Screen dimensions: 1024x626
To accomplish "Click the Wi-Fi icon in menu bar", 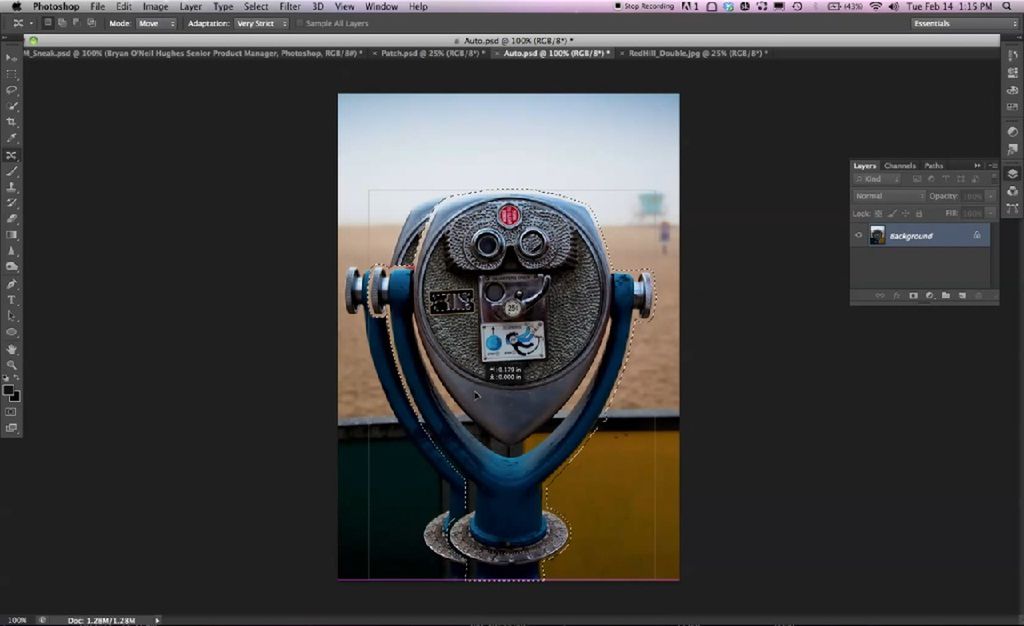I will click(876, 7).
